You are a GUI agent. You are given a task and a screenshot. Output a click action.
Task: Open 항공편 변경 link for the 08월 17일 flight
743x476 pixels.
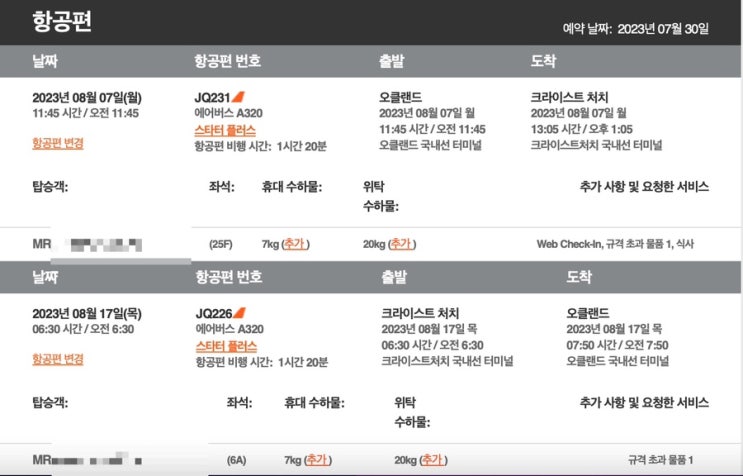coord(58,359)
